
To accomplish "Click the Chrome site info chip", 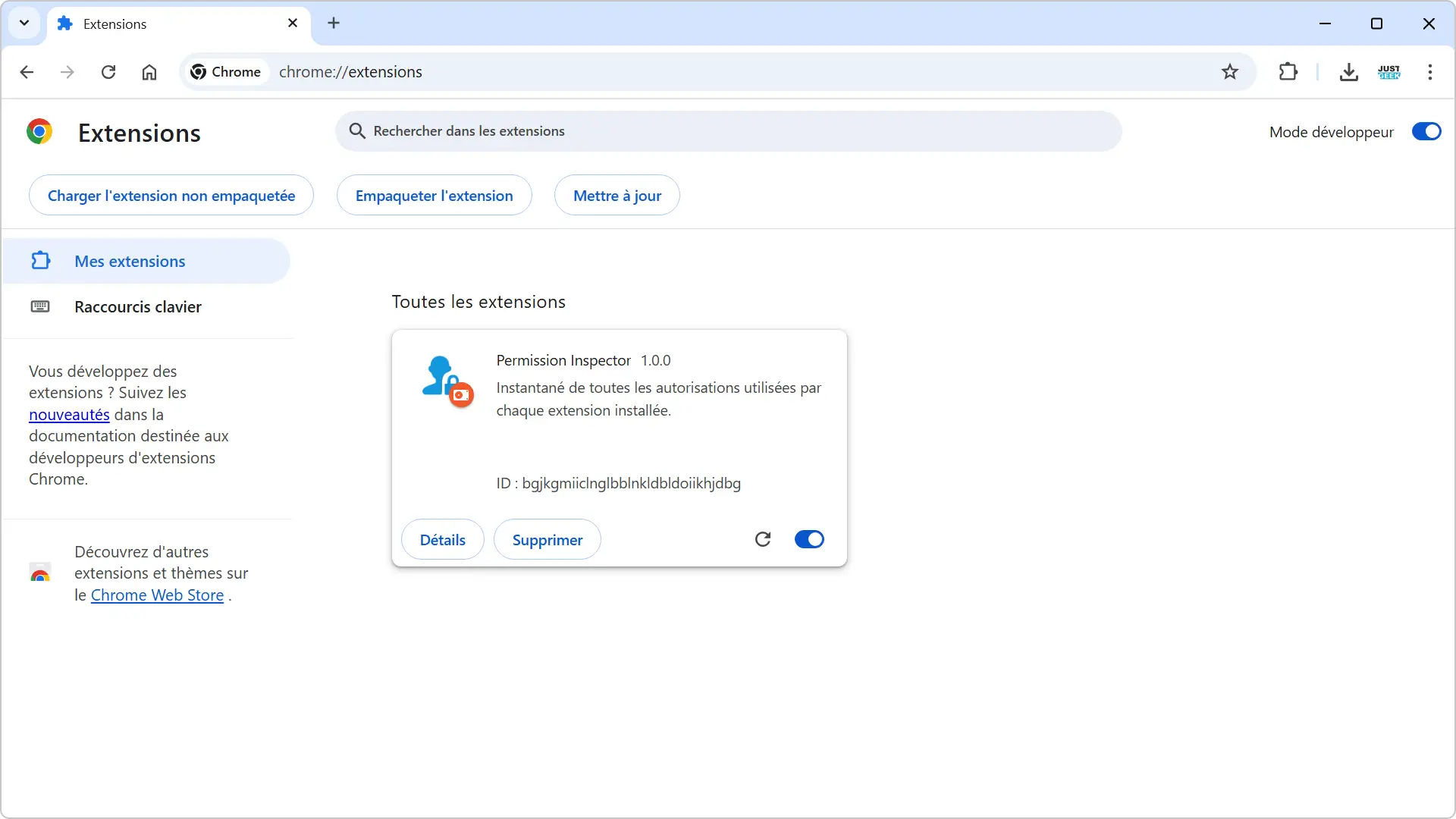I will [x=226, y=72].
